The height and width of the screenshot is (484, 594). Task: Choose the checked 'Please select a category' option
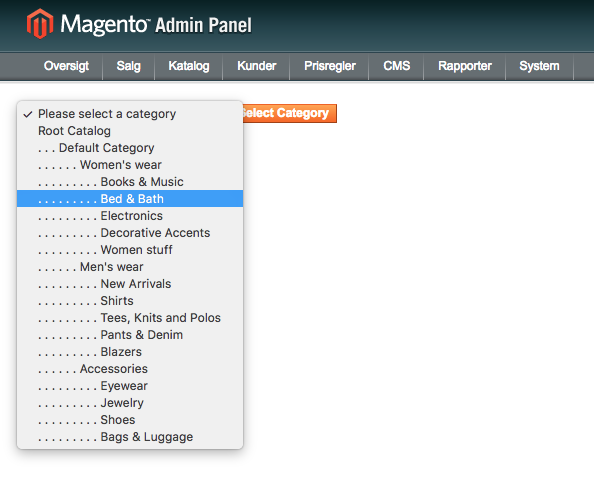click(x=130, y=114)
